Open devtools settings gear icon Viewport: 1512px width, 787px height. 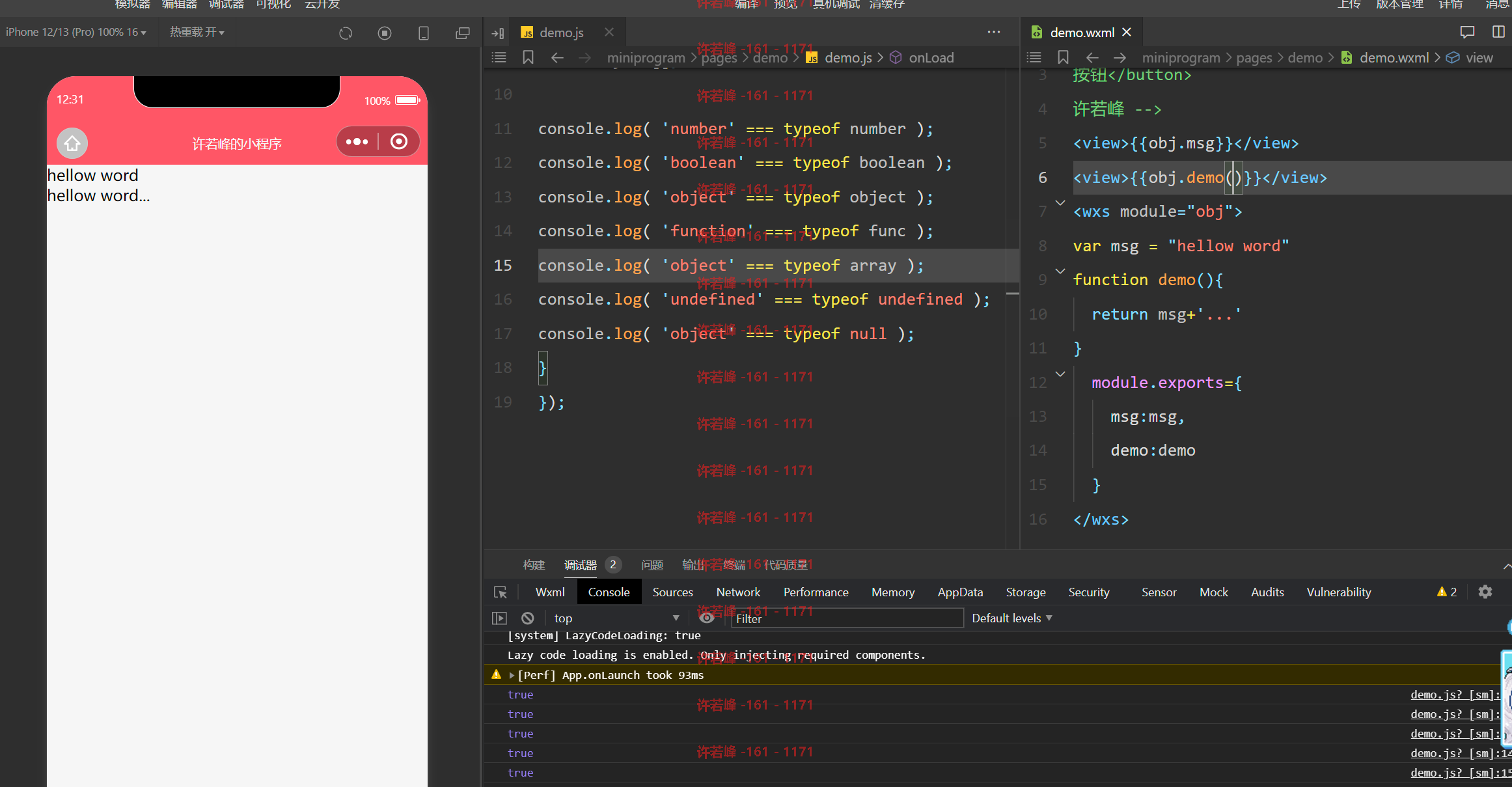coord(1485,592)
